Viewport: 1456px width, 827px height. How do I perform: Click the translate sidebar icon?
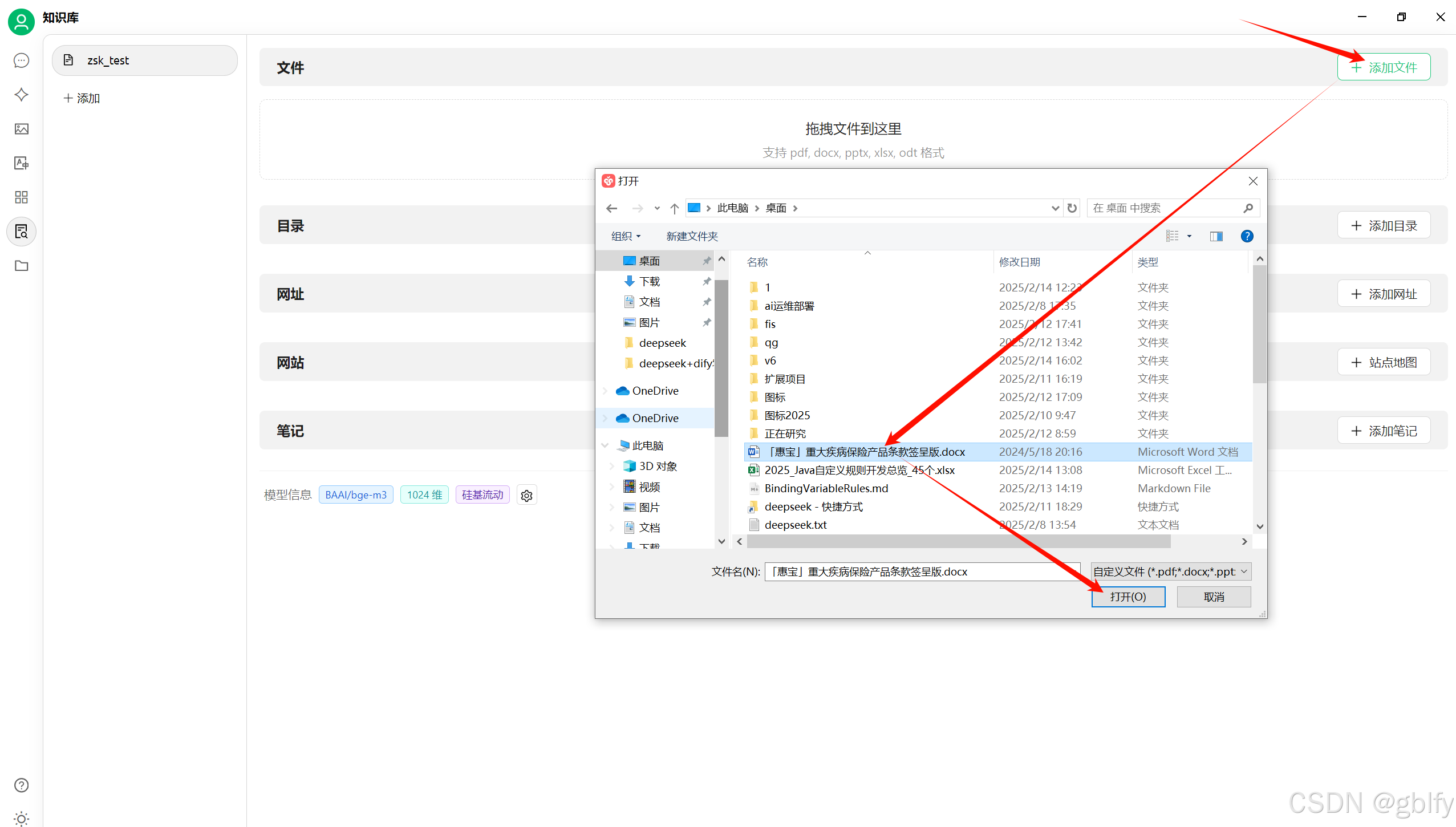(21, 163)
